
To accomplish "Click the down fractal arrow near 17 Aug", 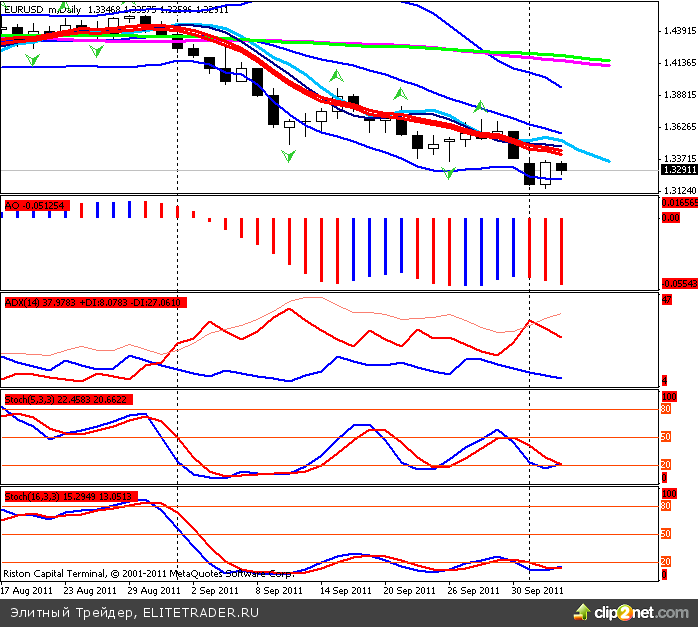I will [x=33, y=61].
